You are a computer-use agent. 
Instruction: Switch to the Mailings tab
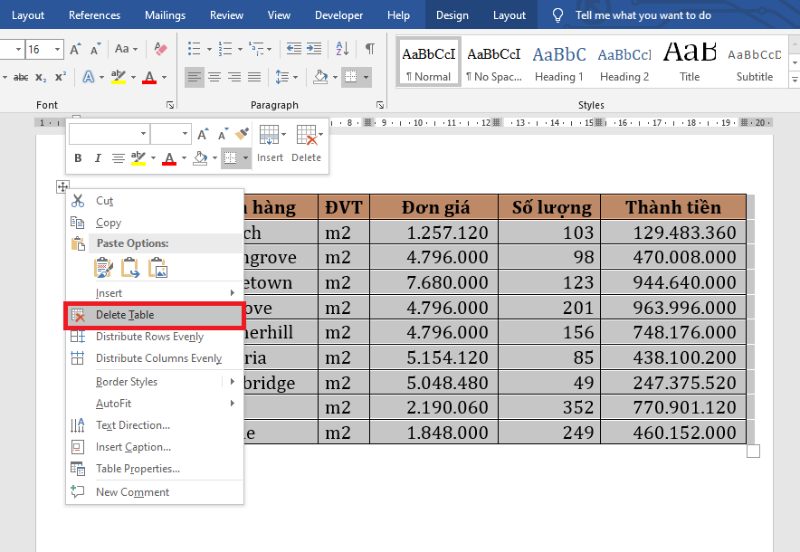pos(165,15)
